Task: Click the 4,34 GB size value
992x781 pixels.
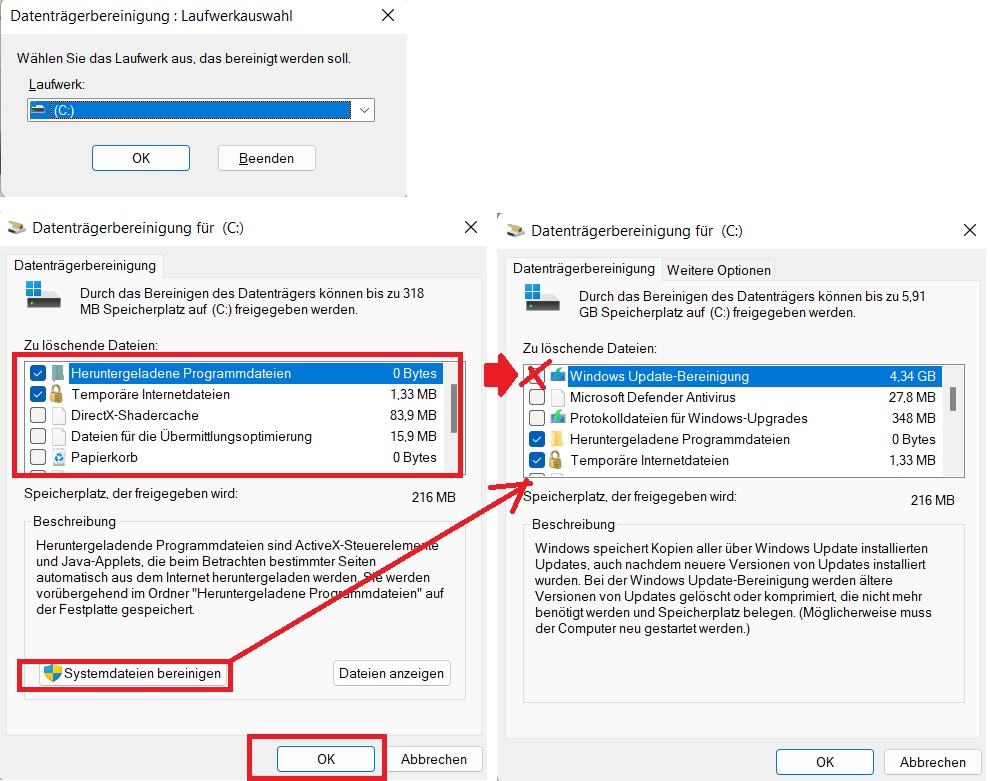Action: (912, 376)
